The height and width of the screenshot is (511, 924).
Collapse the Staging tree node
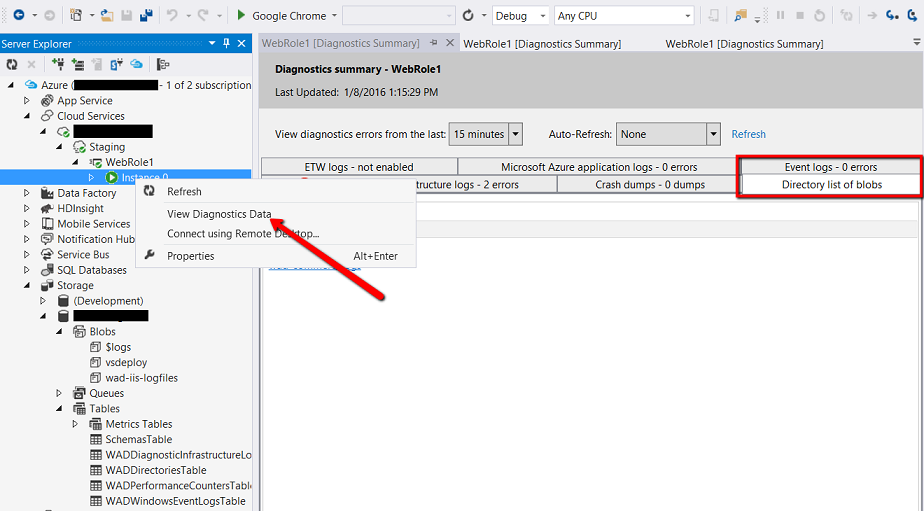pos(59,147)
